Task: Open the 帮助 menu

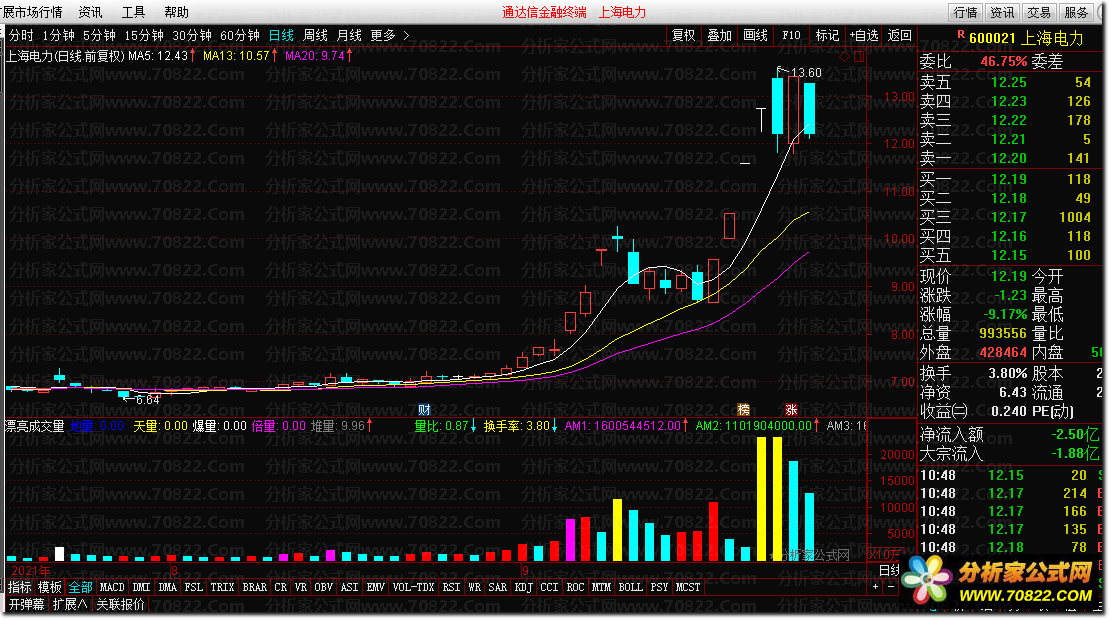Action: [176, 12]
